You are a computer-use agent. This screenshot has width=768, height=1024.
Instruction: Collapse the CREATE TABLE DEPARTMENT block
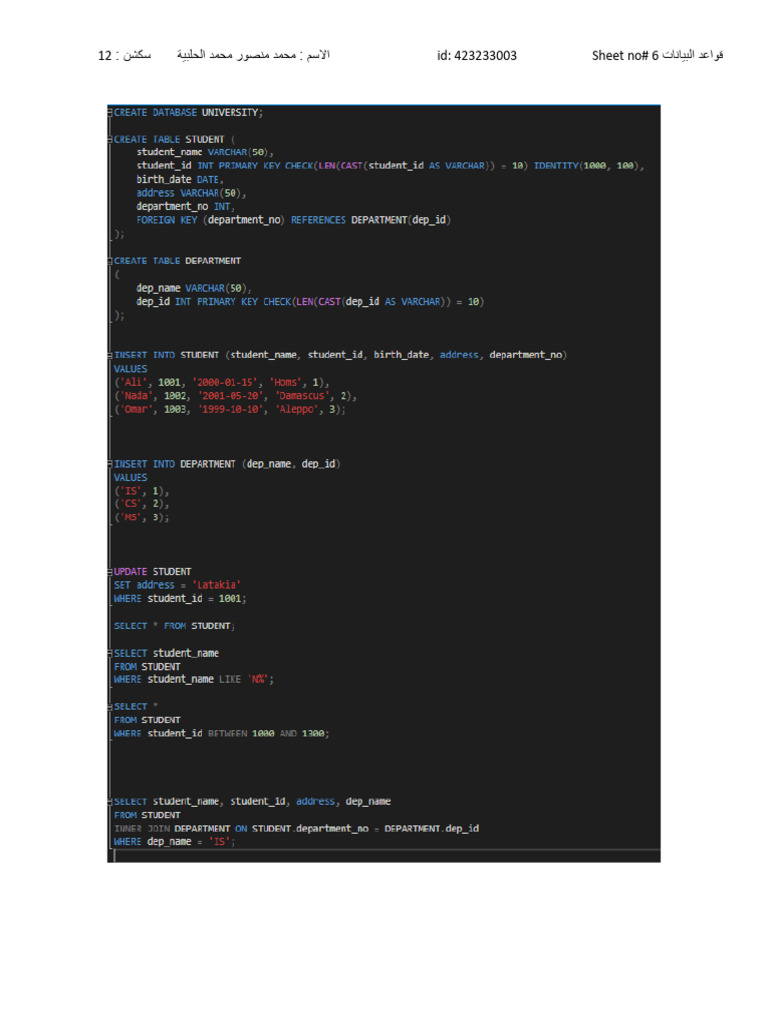click(x=110, y=261)
